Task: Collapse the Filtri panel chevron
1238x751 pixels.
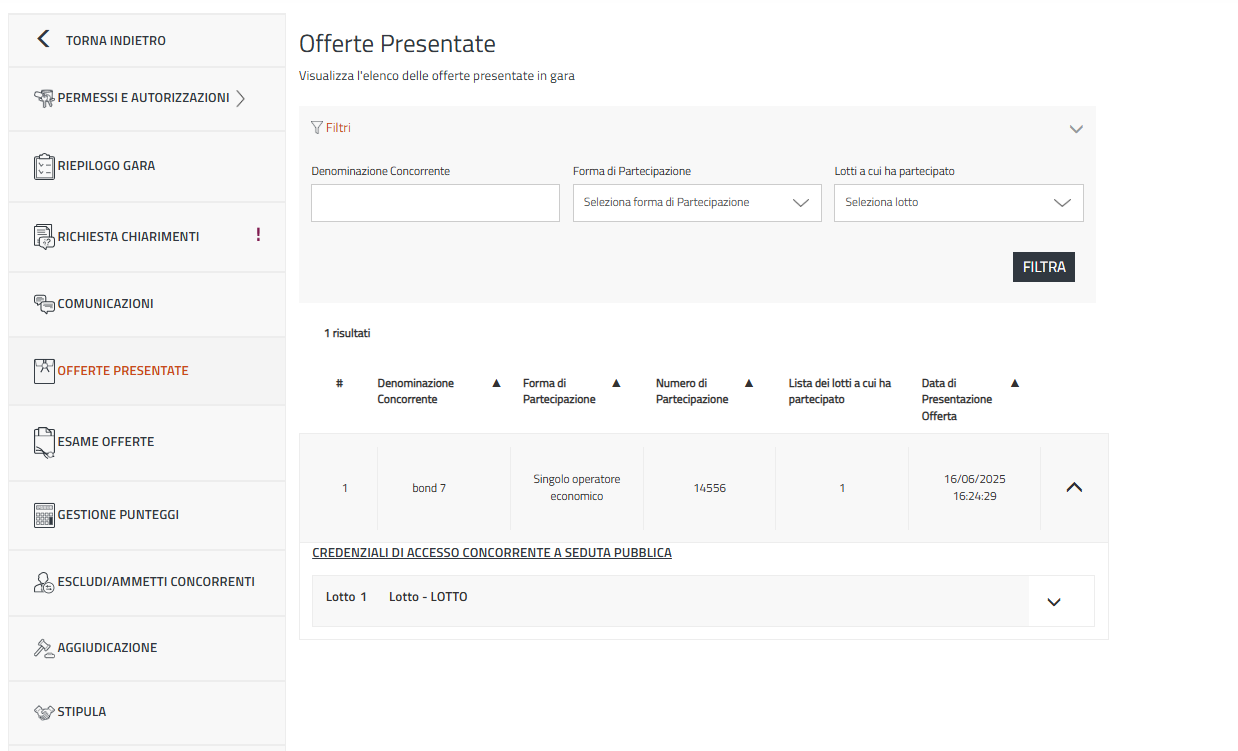Action: point(1076,129)
